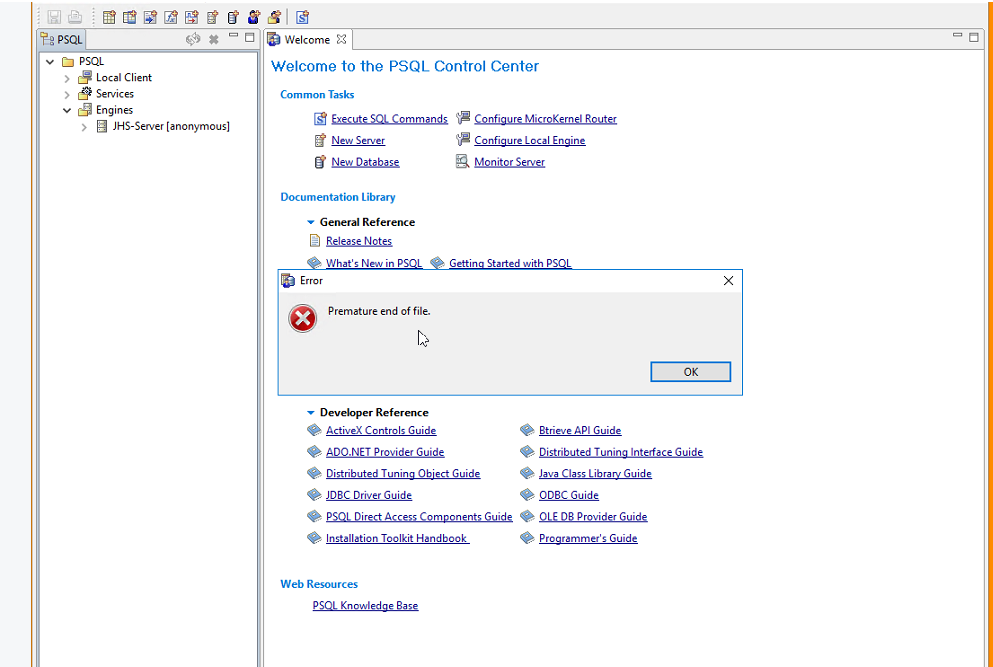Click the New Database cylinder toolbar icon
The width and height of the screenshot is (993, 667).
click(233, 17)
